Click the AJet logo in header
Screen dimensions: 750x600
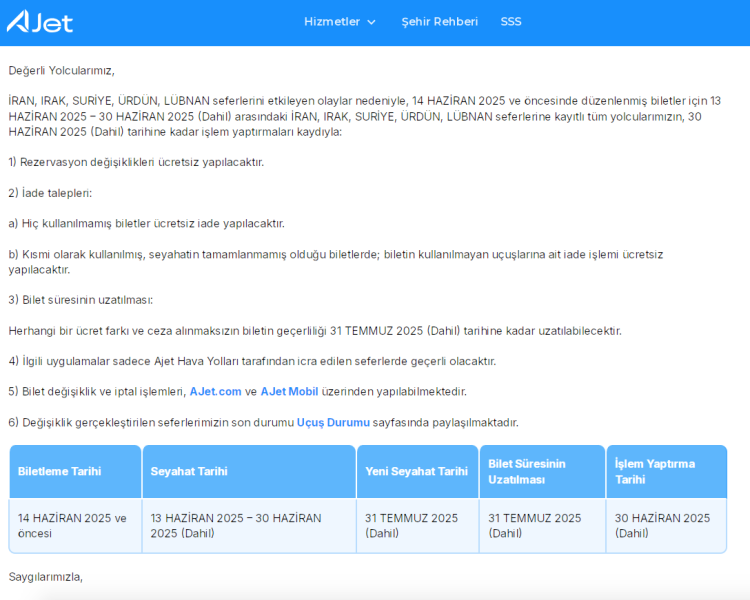tap(40, 21)
